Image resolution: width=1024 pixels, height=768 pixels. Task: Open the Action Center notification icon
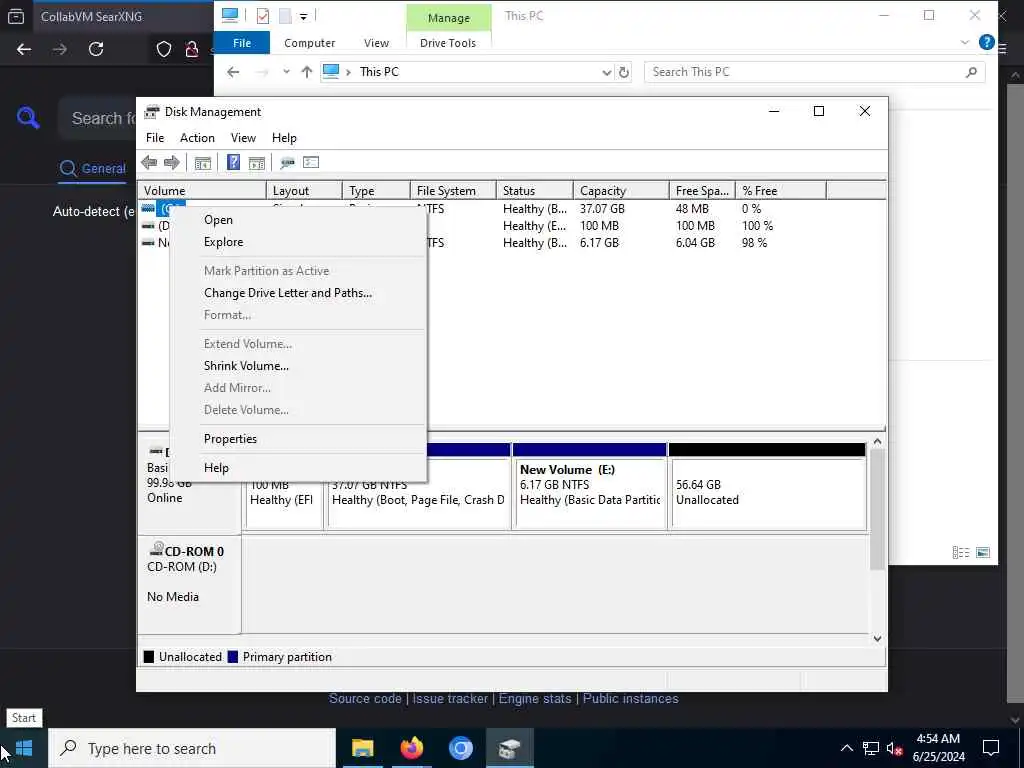(x=991, y=748)
